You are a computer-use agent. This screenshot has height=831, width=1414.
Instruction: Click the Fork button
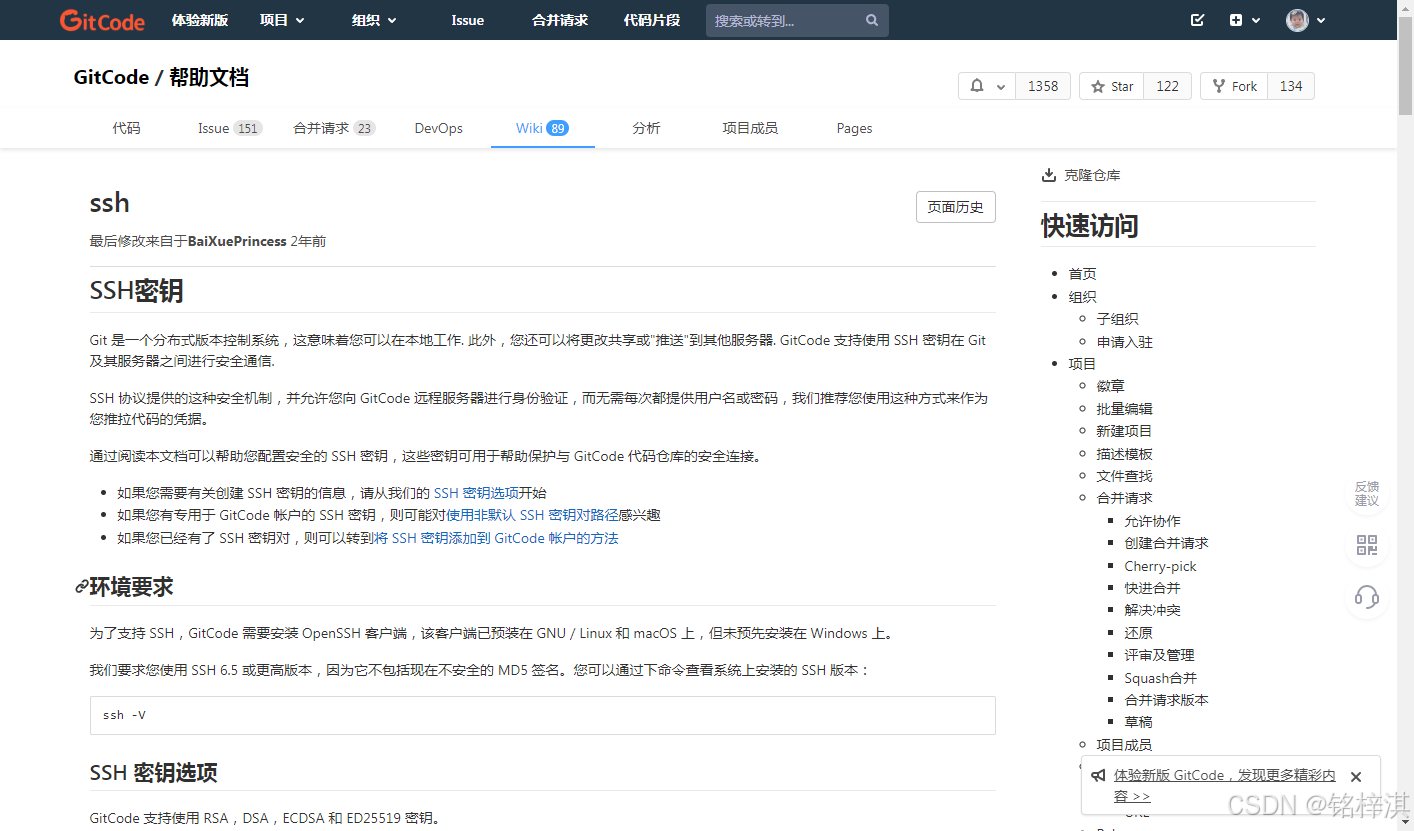[x=1234, y=86]
